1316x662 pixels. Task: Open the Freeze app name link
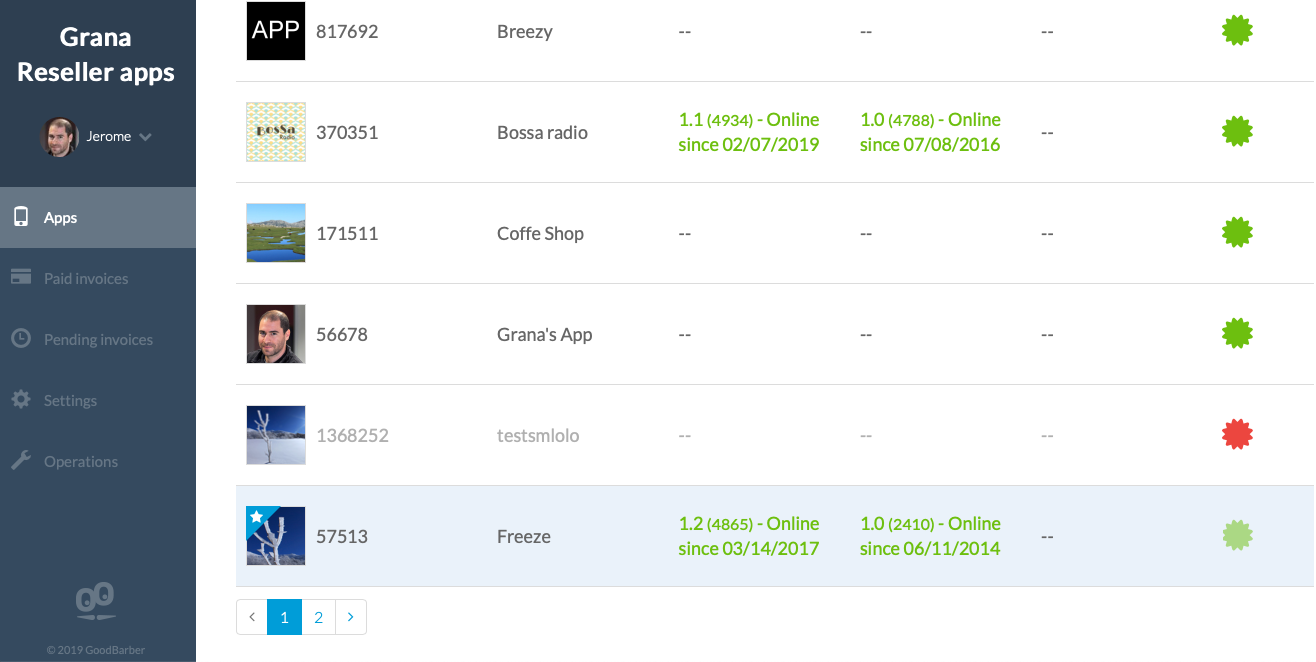click(x=524, y=536)
